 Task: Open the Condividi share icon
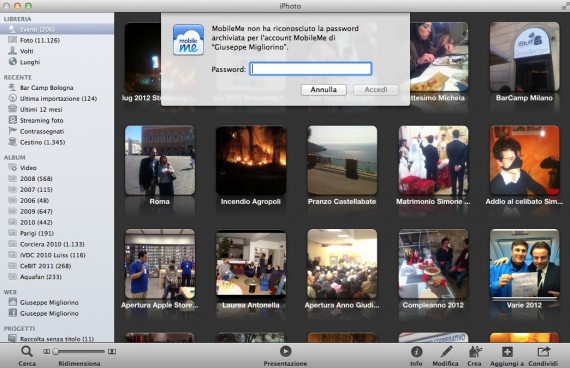[543, 352]
